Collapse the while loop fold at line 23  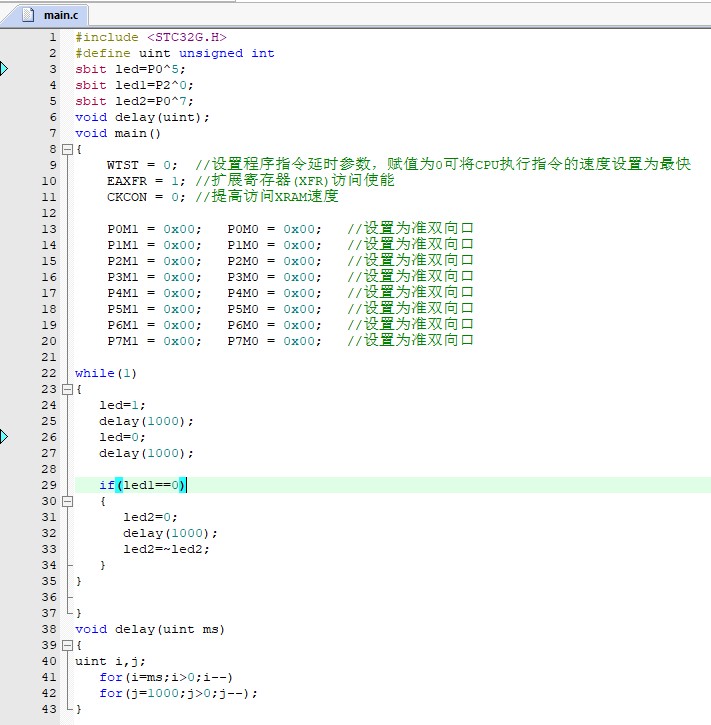(67, 389)
